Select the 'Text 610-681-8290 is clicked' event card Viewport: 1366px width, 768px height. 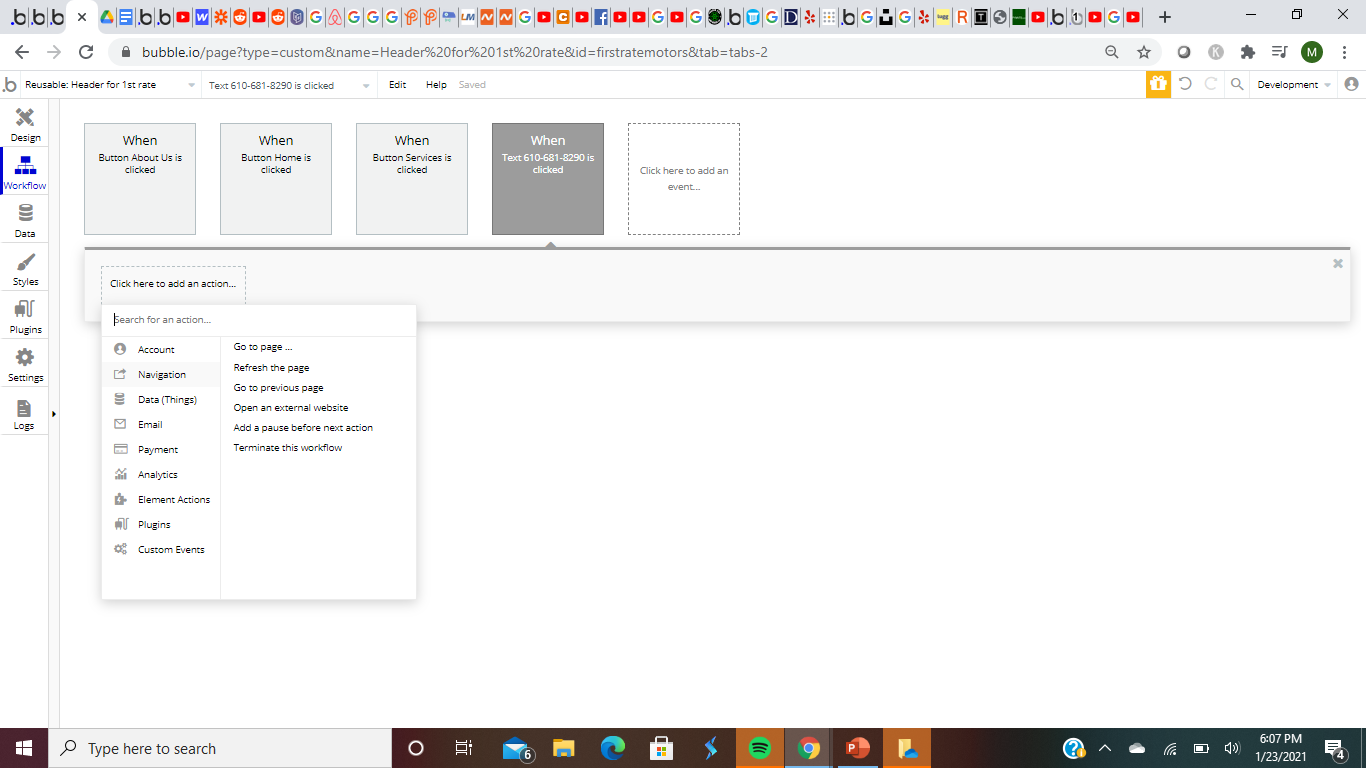pos(548,179)
